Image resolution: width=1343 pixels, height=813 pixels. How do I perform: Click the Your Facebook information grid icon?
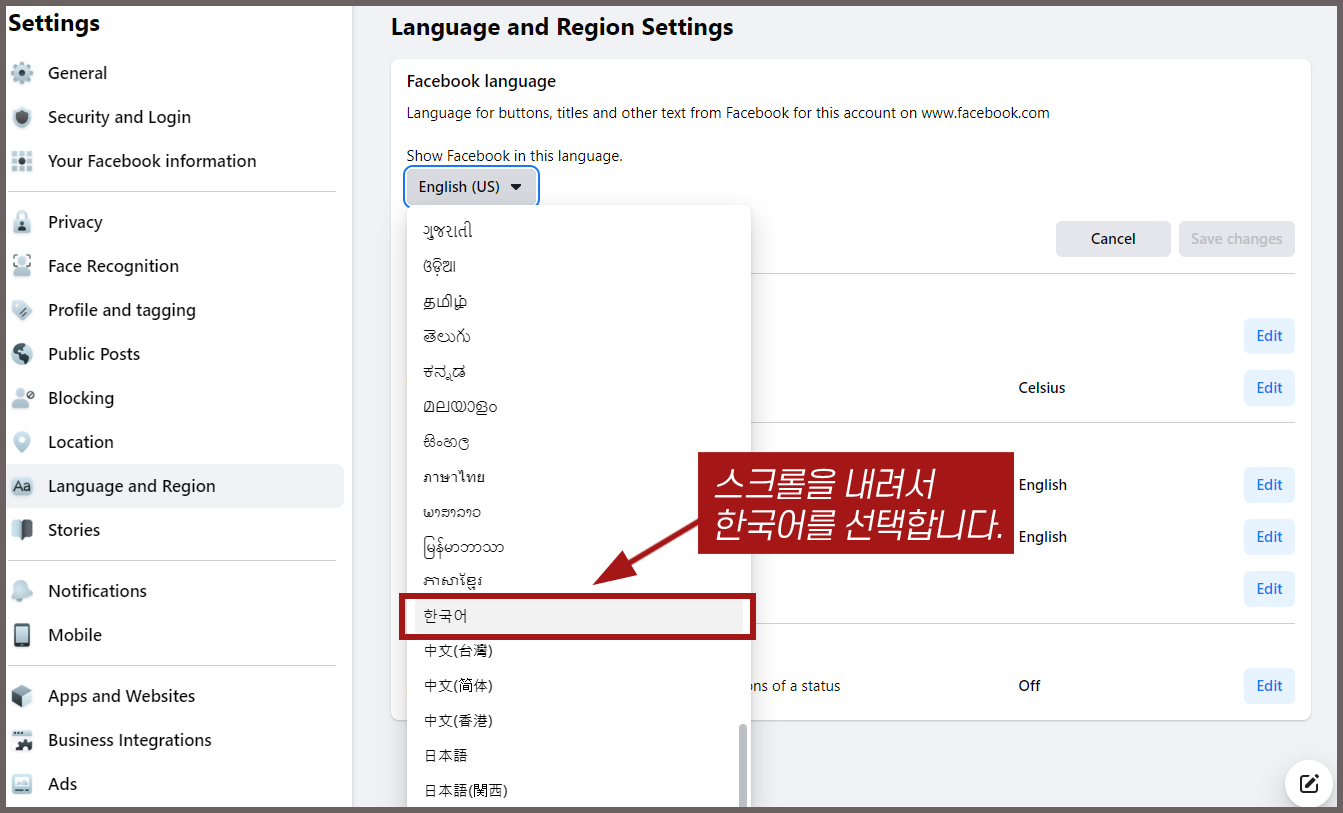click(22, 161)
